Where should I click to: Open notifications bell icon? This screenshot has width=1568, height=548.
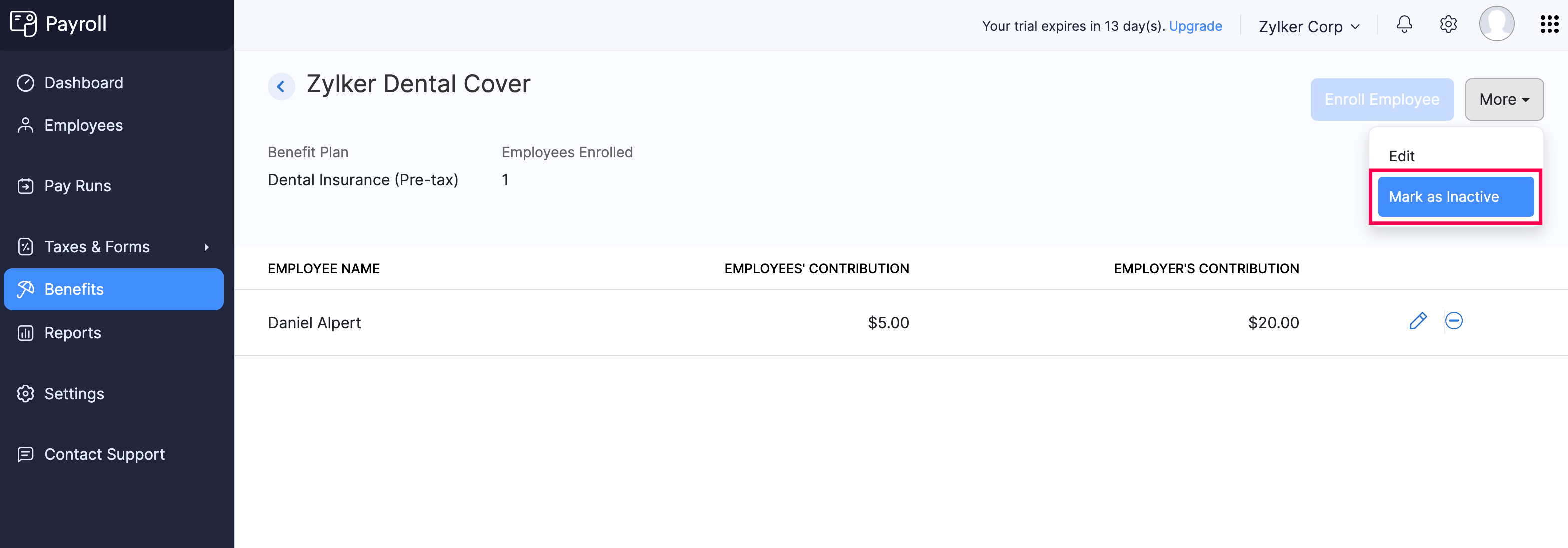(x=1404, y=25)
